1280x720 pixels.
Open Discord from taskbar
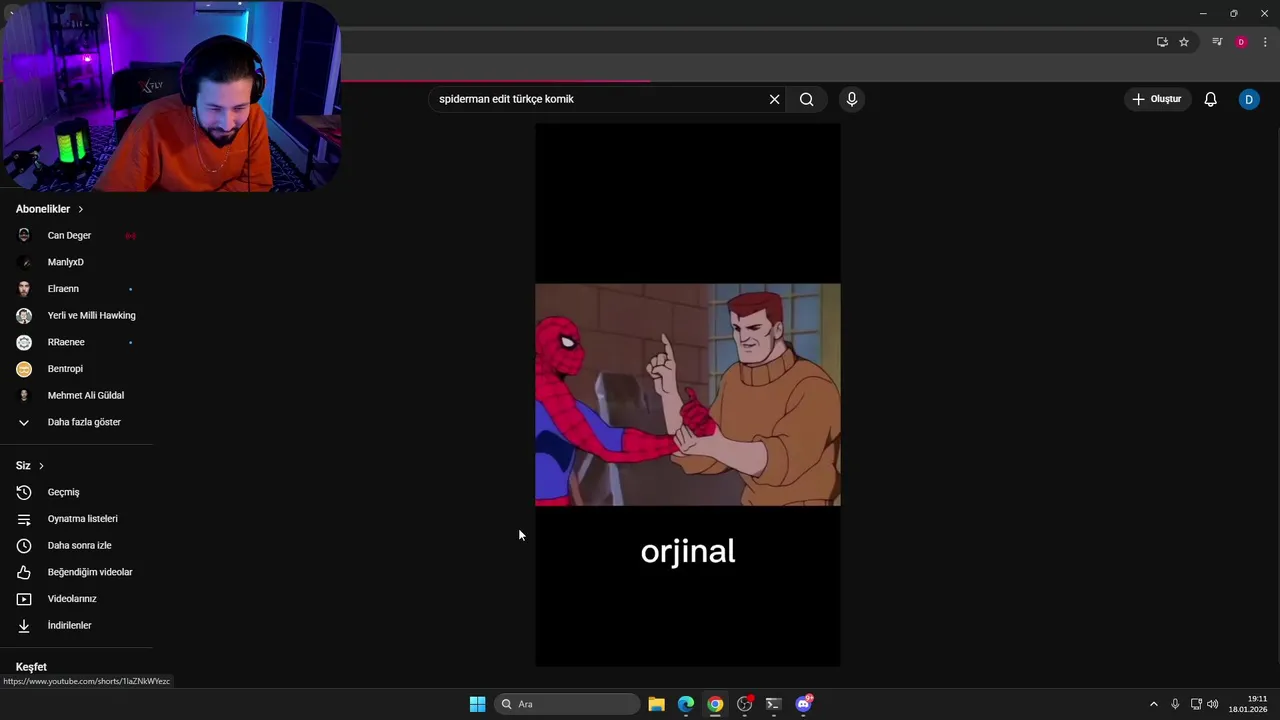[x=804, y=704]
